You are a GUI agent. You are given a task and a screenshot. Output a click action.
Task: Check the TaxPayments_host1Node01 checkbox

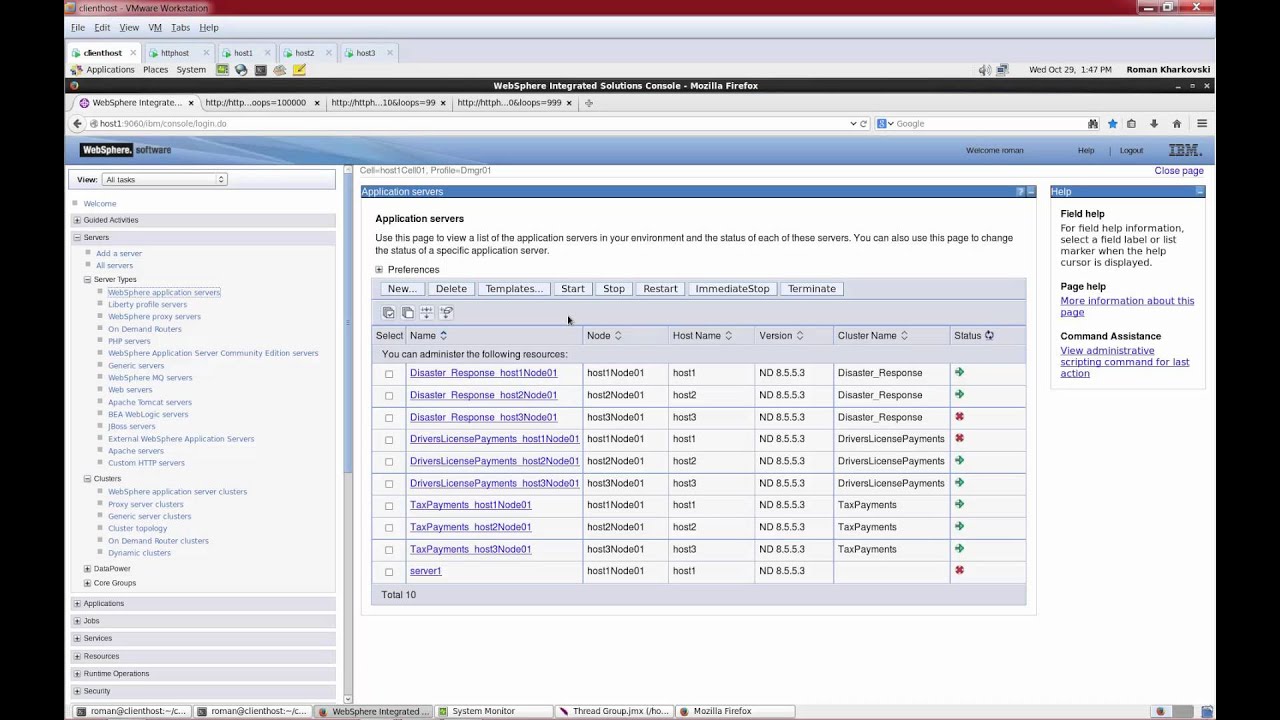(x=389, y=506)
